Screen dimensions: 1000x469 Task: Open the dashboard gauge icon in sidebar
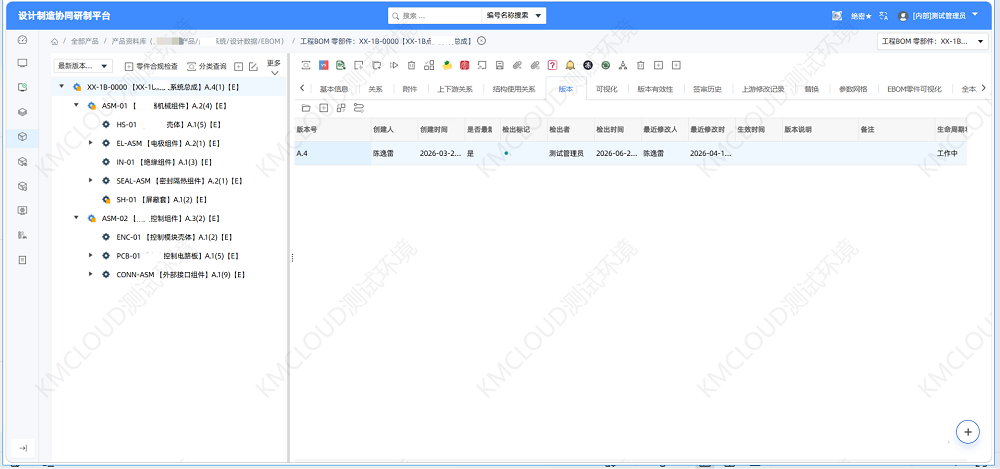(22, 40)
